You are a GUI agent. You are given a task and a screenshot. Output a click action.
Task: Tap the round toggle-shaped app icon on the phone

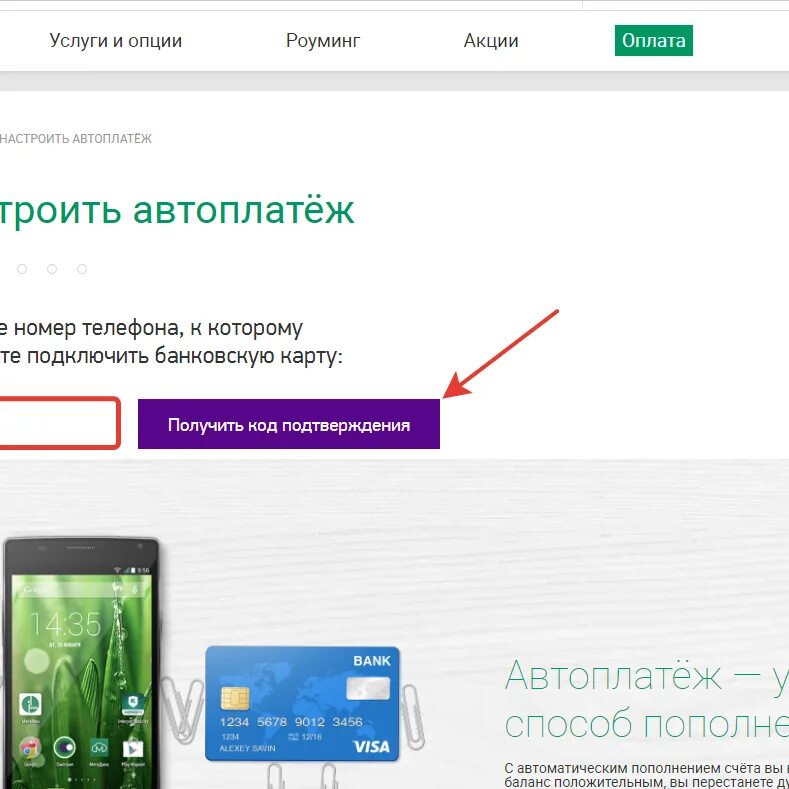click(x=64, y=748)
